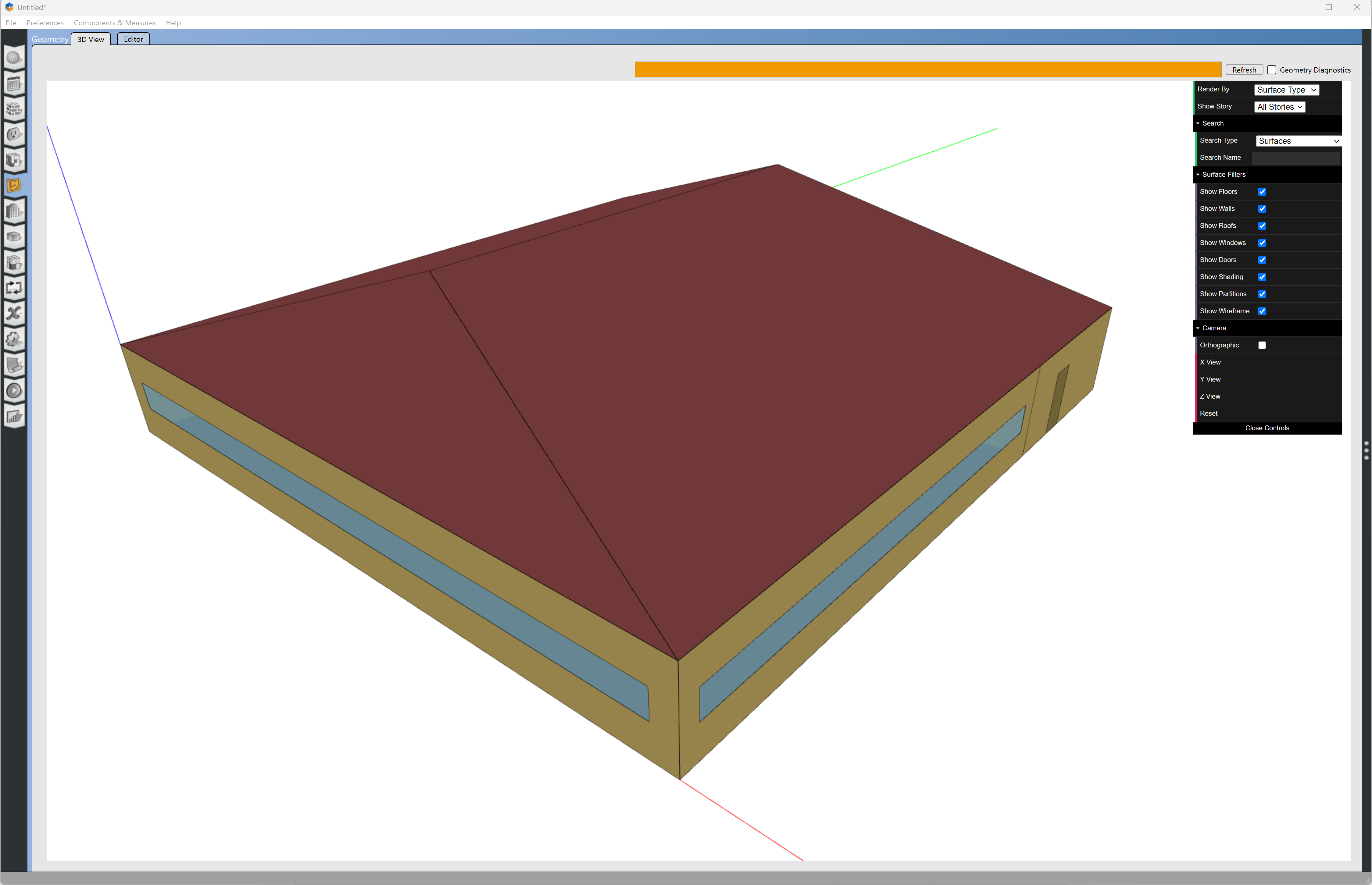Open the Measures scroll icon

[x=14, y=364]
